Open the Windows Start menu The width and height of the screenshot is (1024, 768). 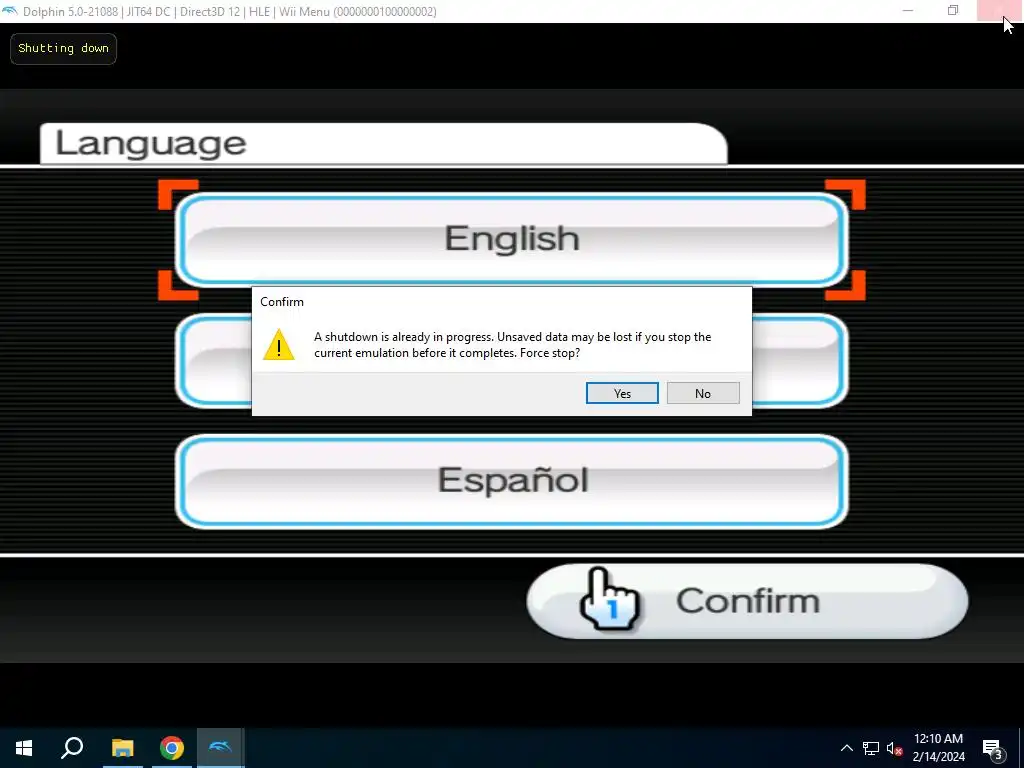click(24, 748)
